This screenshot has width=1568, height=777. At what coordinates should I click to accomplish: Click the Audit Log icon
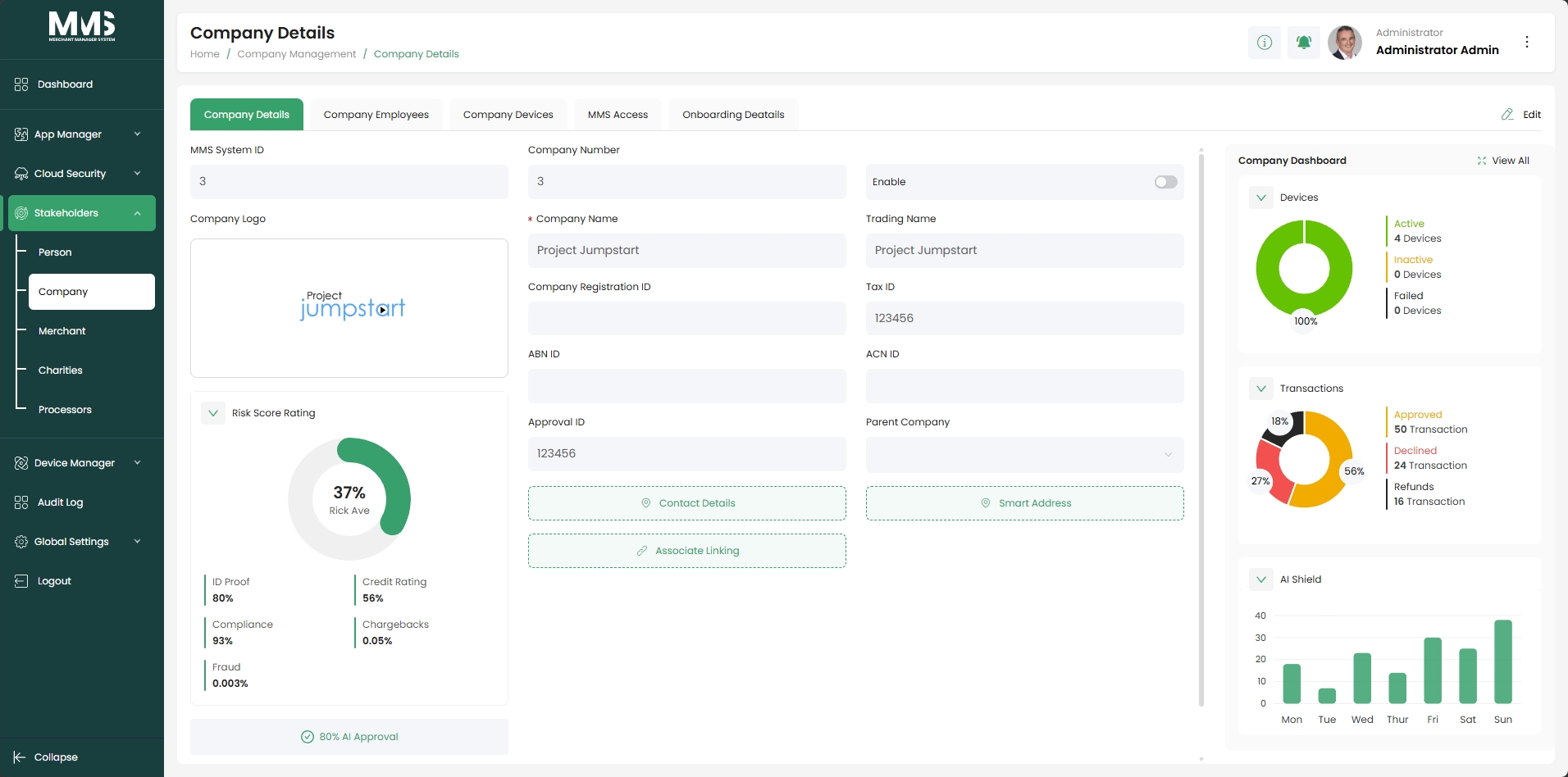click(x=21, y=502)
